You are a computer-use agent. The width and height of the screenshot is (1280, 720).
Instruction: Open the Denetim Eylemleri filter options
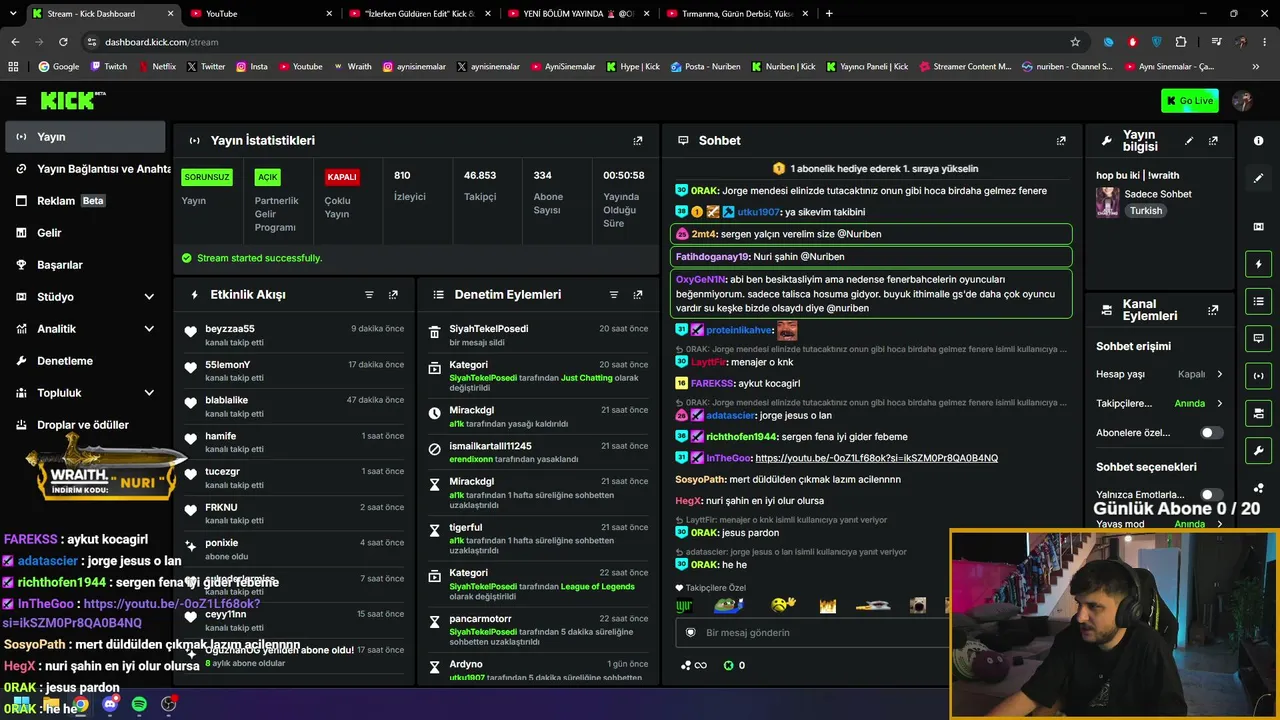click(x=614, y=295)
